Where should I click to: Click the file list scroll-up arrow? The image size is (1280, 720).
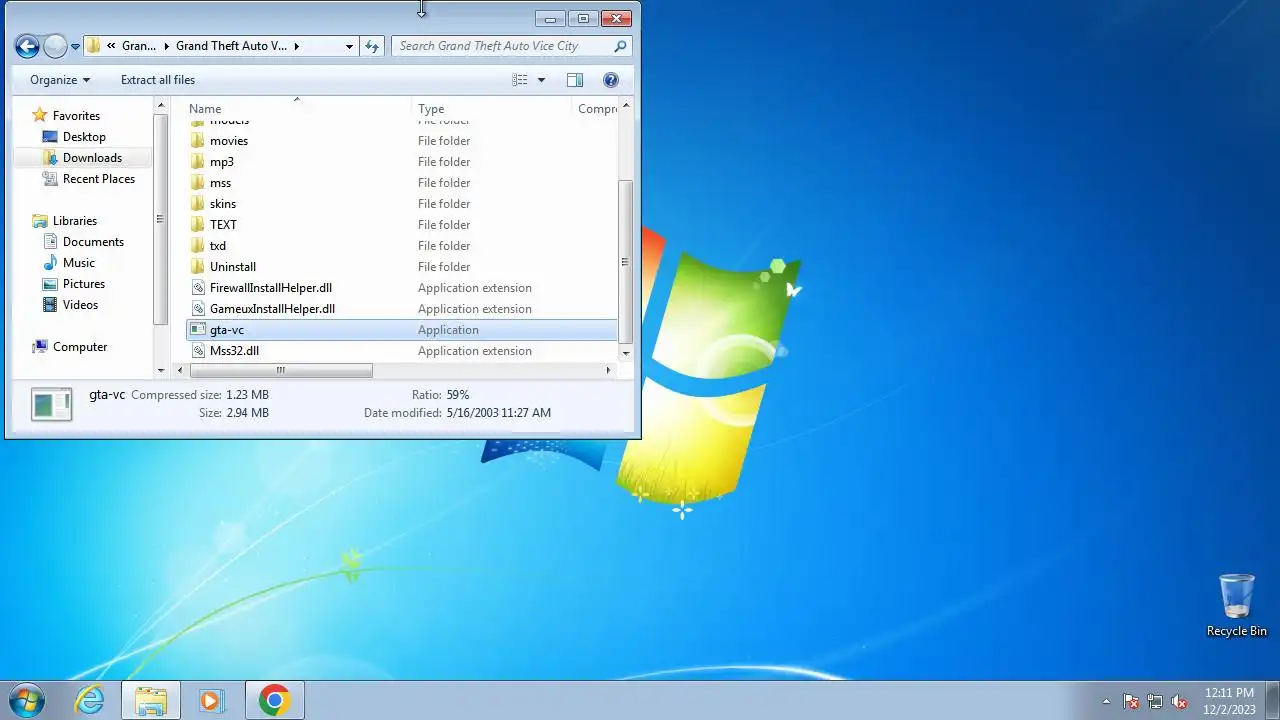click(626, 105)
